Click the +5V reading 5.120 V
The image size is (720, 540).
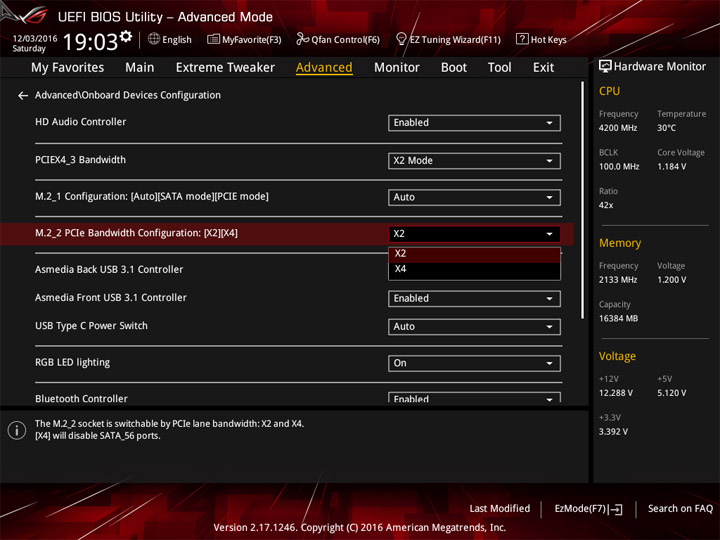click(x=672, y=393)
